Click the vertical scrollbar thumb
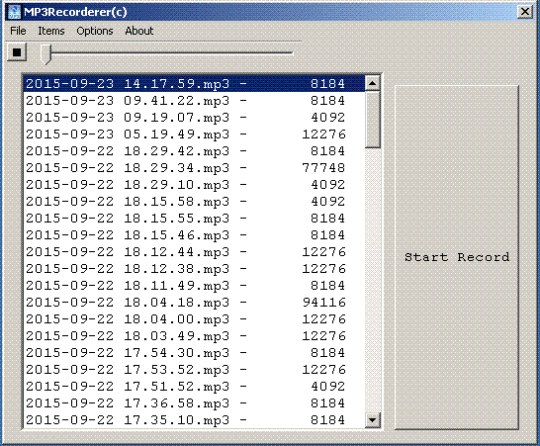Image resolution: width=540 pixels, height=446 pixels. click(372, 120)
